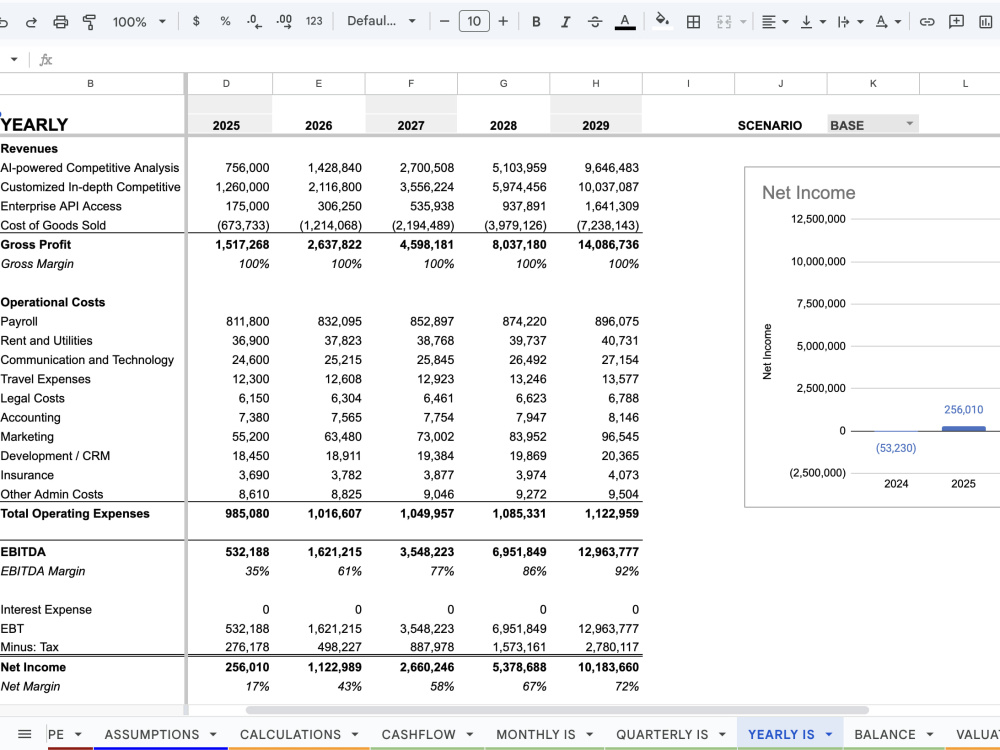Toggle italic formatting
Image resolution: width=1000 pixels, height=750 pixels.
click(x=565, y=22)
